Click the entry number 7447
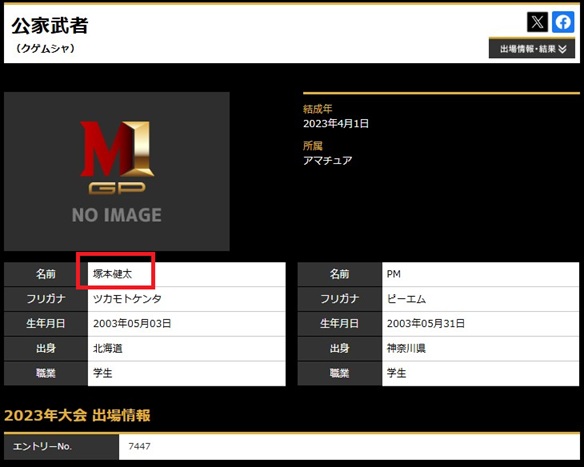584x467 pixels. point(139,446)
